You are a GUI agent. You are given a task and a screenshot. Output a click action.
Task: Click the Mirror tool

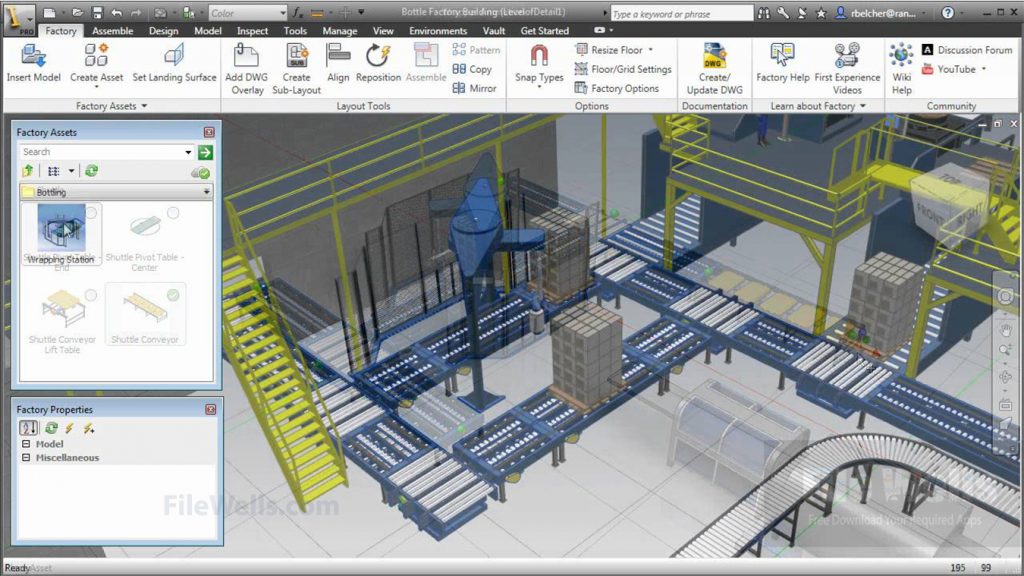pos(474,88)
